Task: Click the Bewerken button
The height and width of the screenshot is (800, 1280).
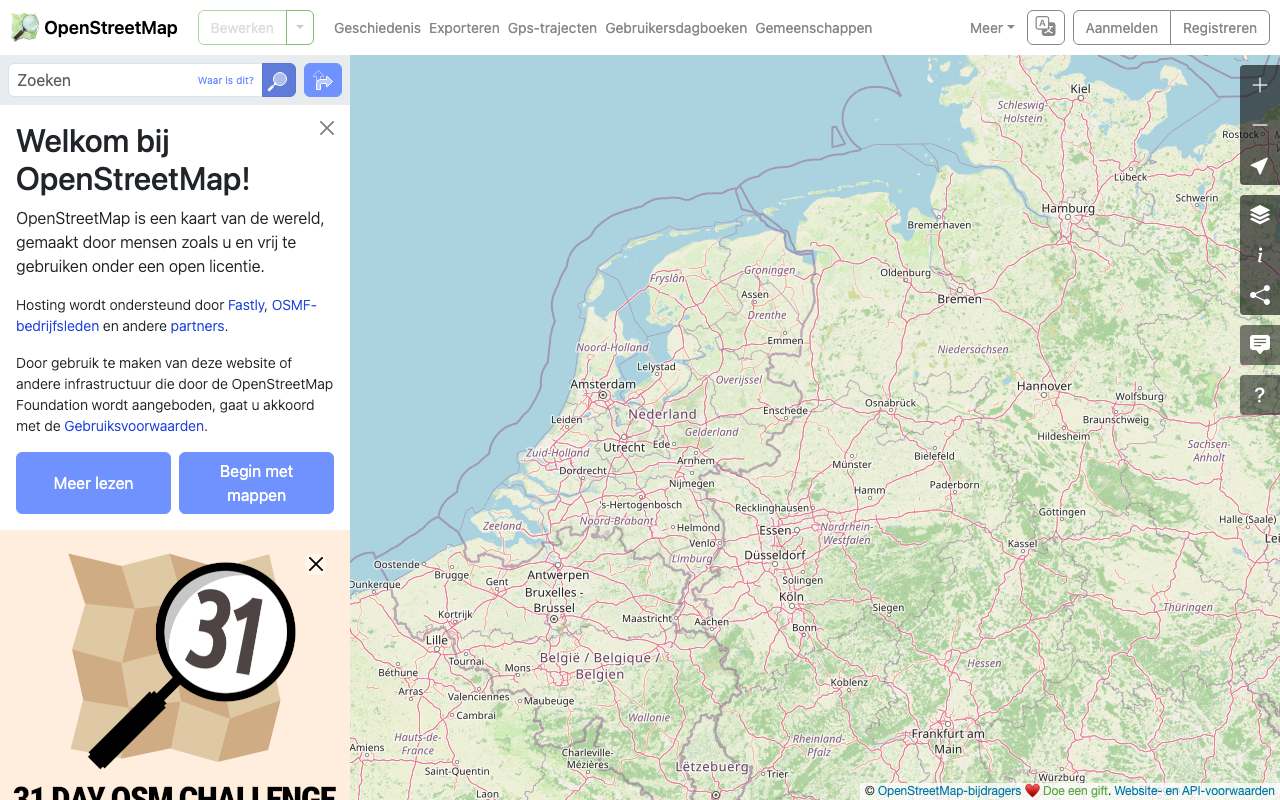Action: [242, 28]
